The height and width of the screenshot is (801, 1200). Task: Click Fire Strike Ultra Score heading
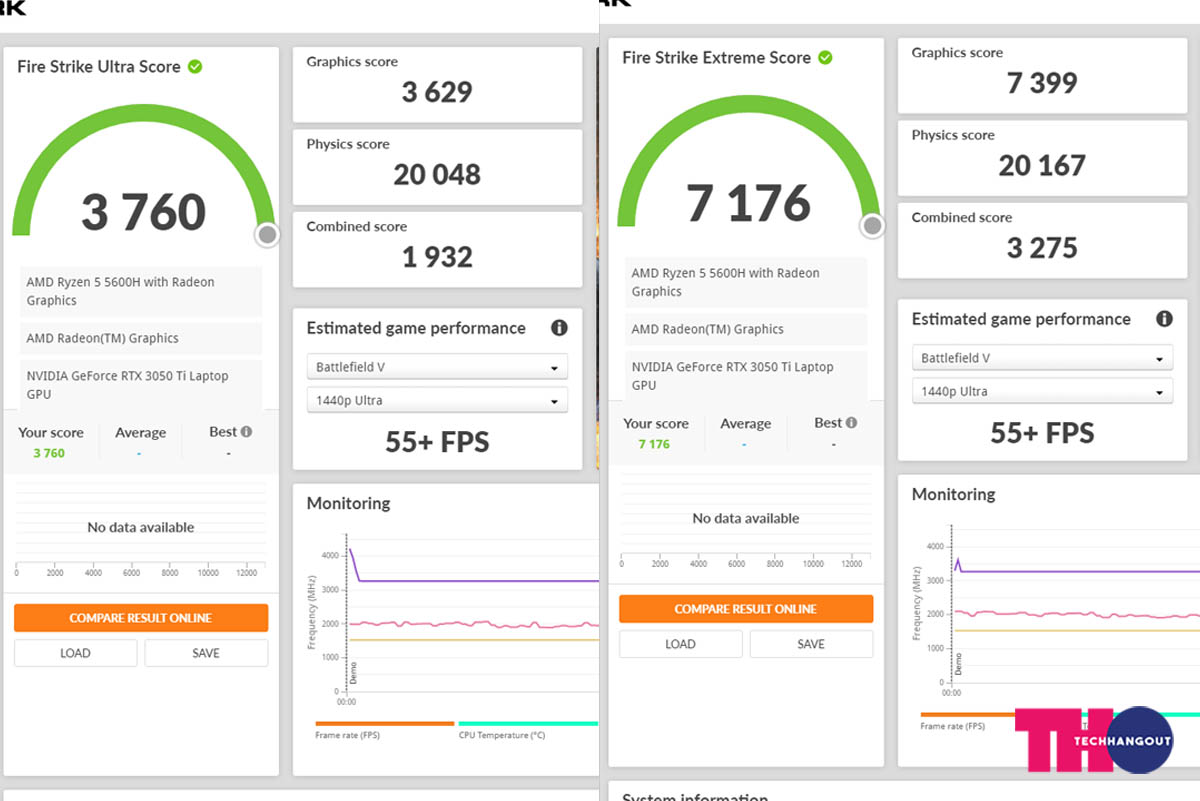pyautogui.click(x=99, y=67)
